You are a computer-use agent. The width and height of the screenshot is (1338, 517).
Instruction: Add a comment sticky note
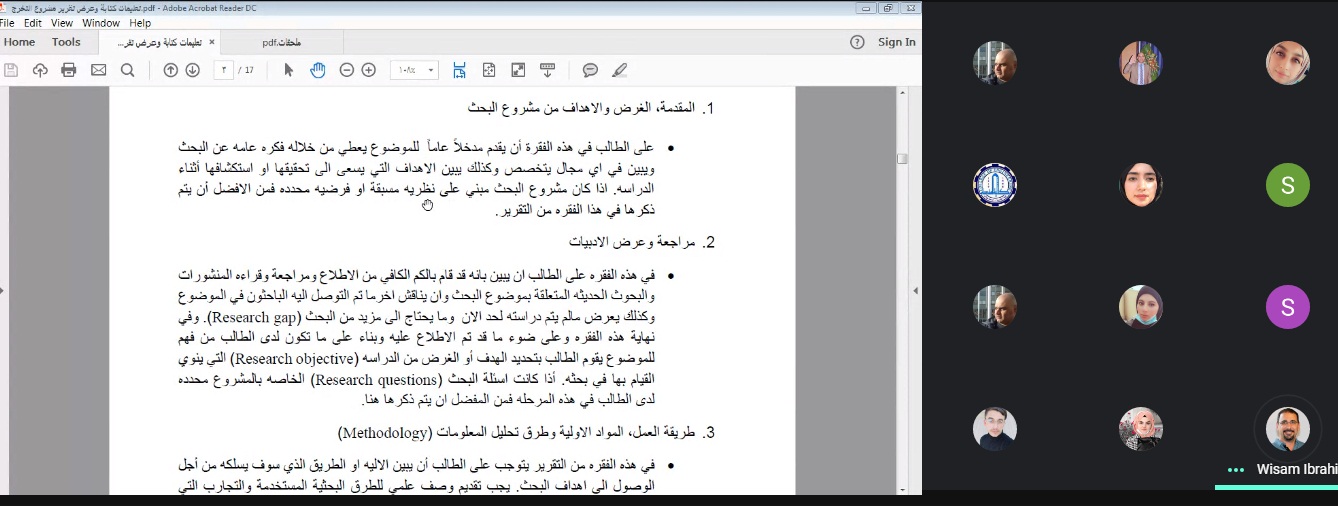(591, 70)
